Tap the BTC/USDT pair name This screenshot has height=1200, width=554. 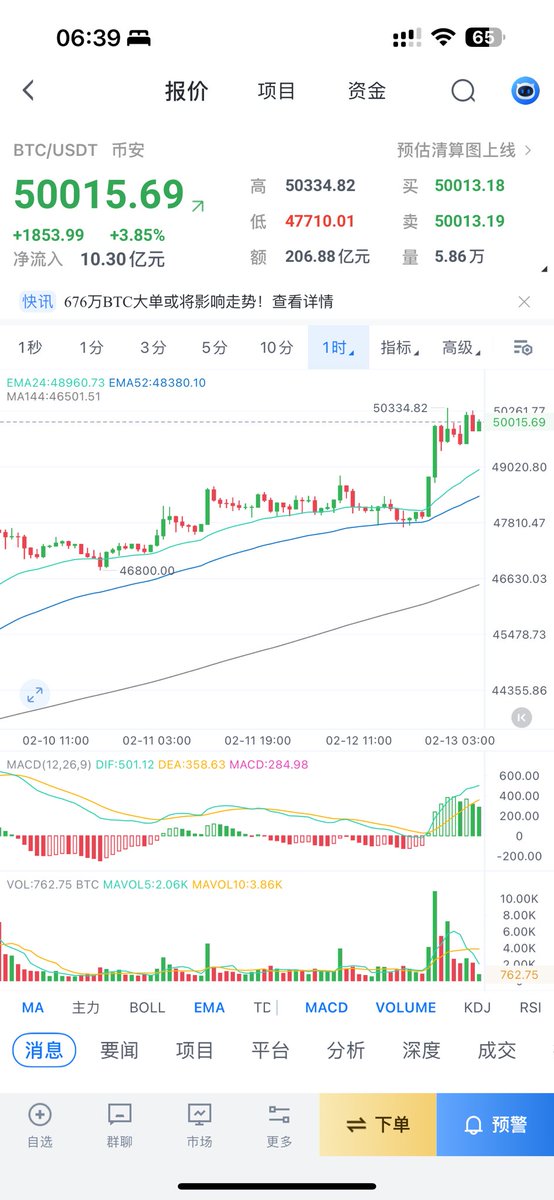pos(55,150)
